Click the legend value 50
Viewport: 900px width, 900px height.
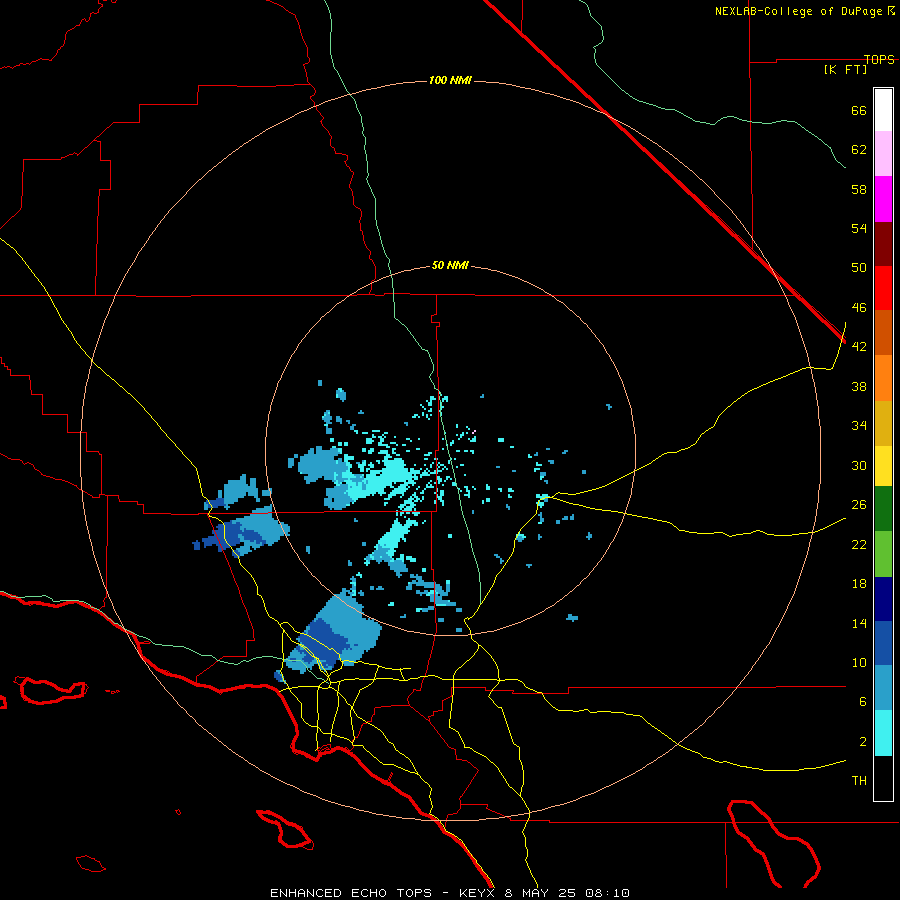click(x=859, y=268)
